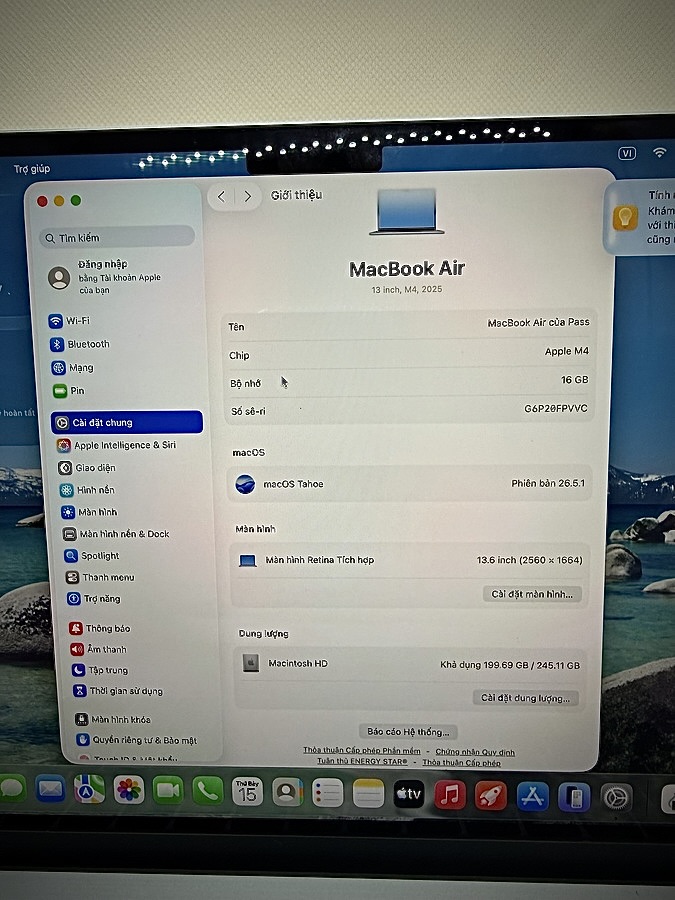
Task: Click Phiên bản 26.5.1 version text
Action: point(548,483)
